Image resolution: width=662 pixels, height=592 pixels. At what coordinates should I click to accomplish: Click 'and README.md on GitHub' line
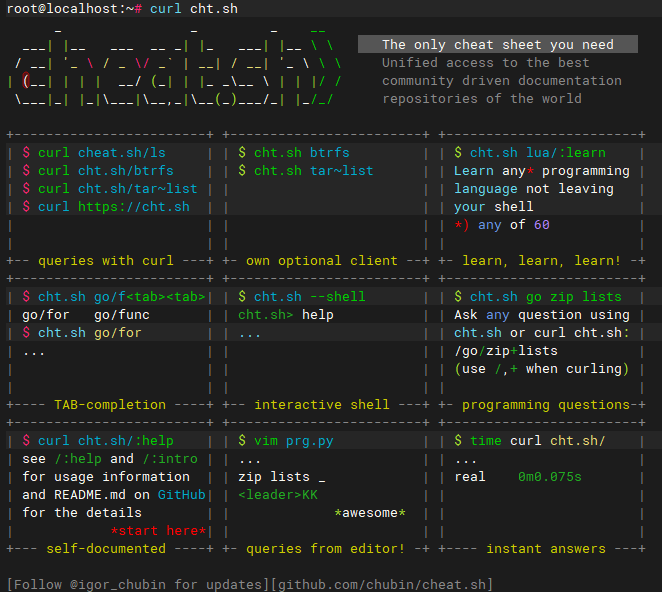pyautogui.click(x=114, y=494)
